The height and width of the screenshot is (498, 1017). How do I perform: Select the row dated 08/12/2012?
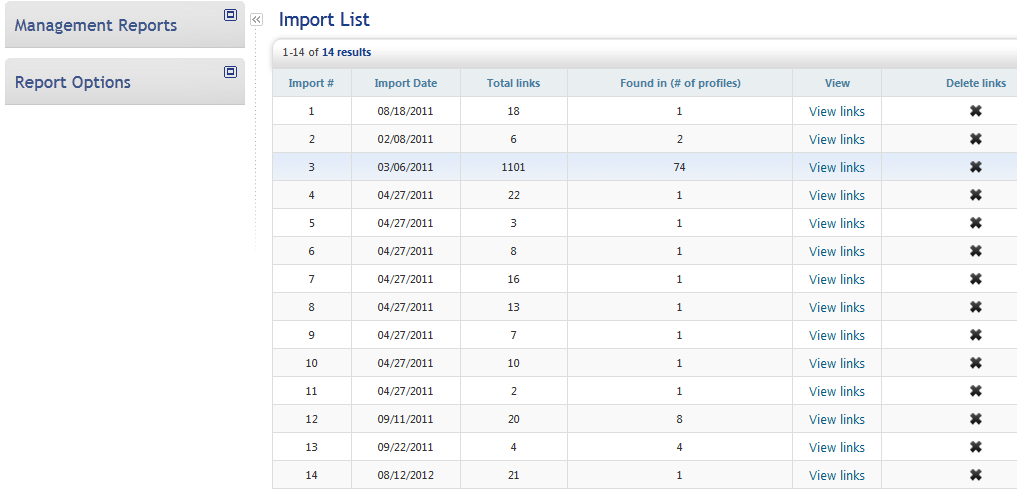pyautogui.click(x=405, y=475)
